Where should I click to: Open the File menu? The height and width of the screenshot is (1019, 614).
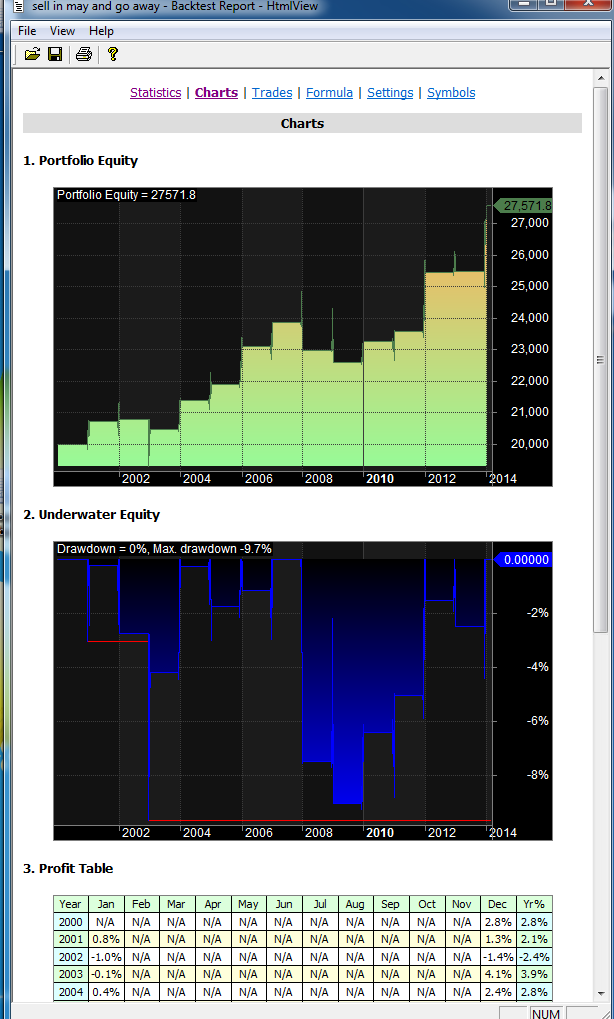[27, 31]
